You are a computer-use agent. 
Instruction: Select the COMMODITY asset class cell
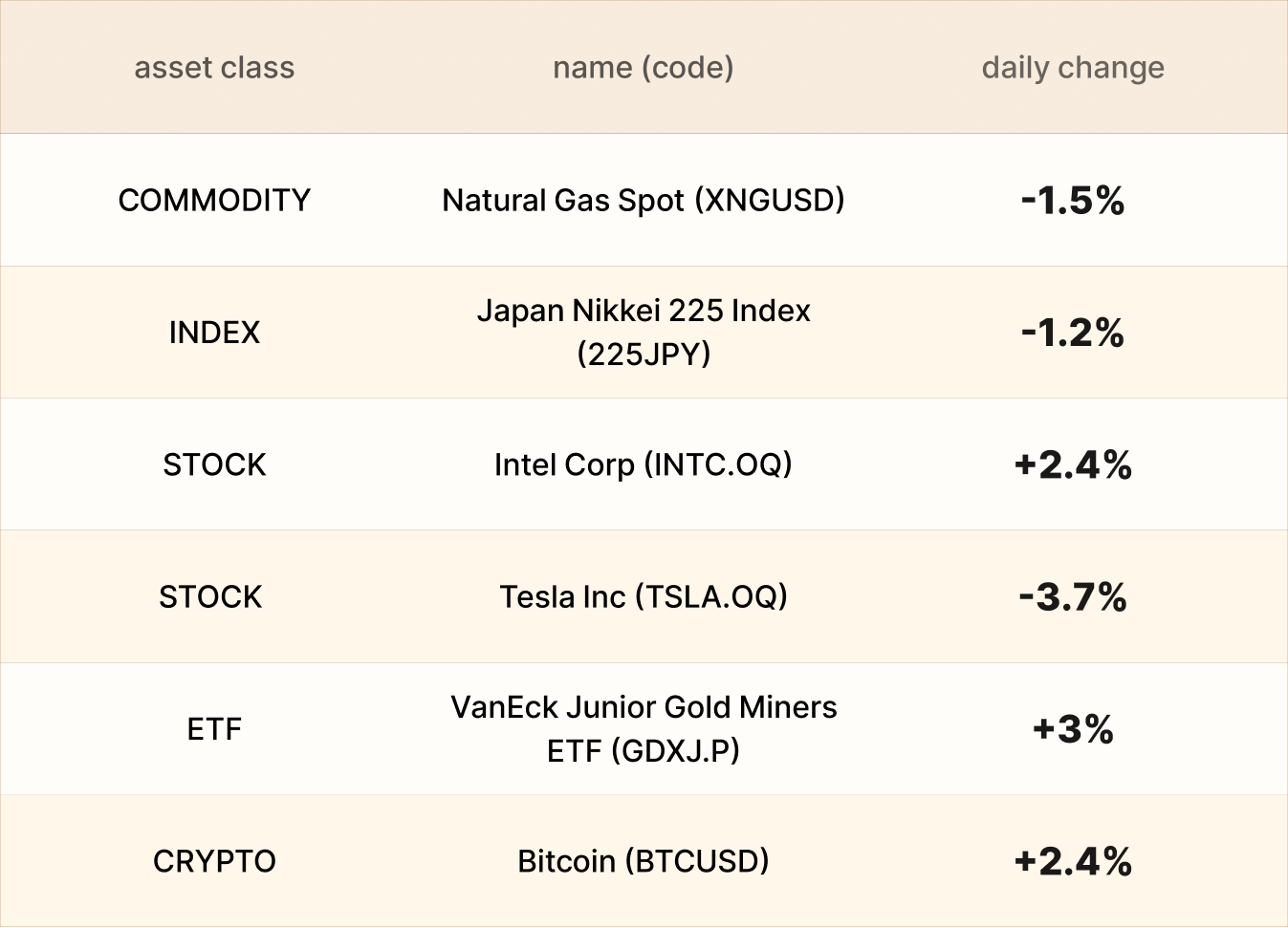[x=214, y=200]
